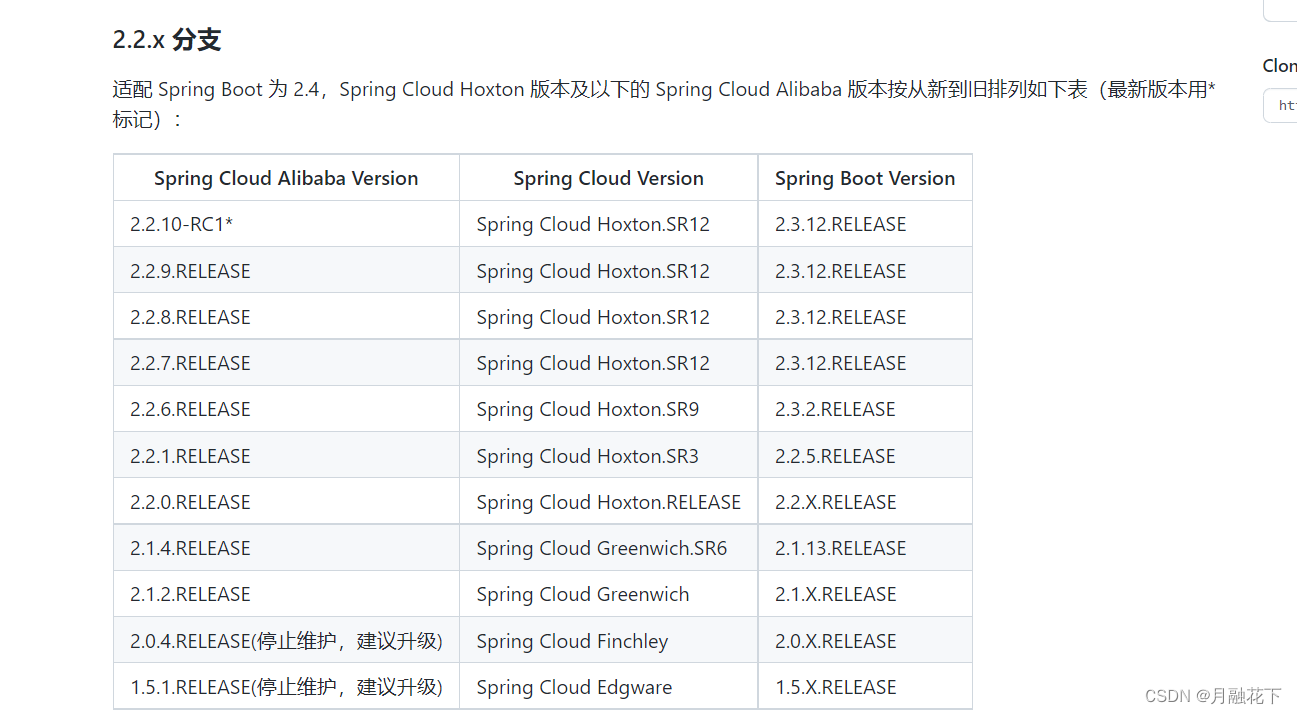1297x714 pixels.
Task: Click the "Spring Cloud Version" column header
Action: tap(608, 178)
